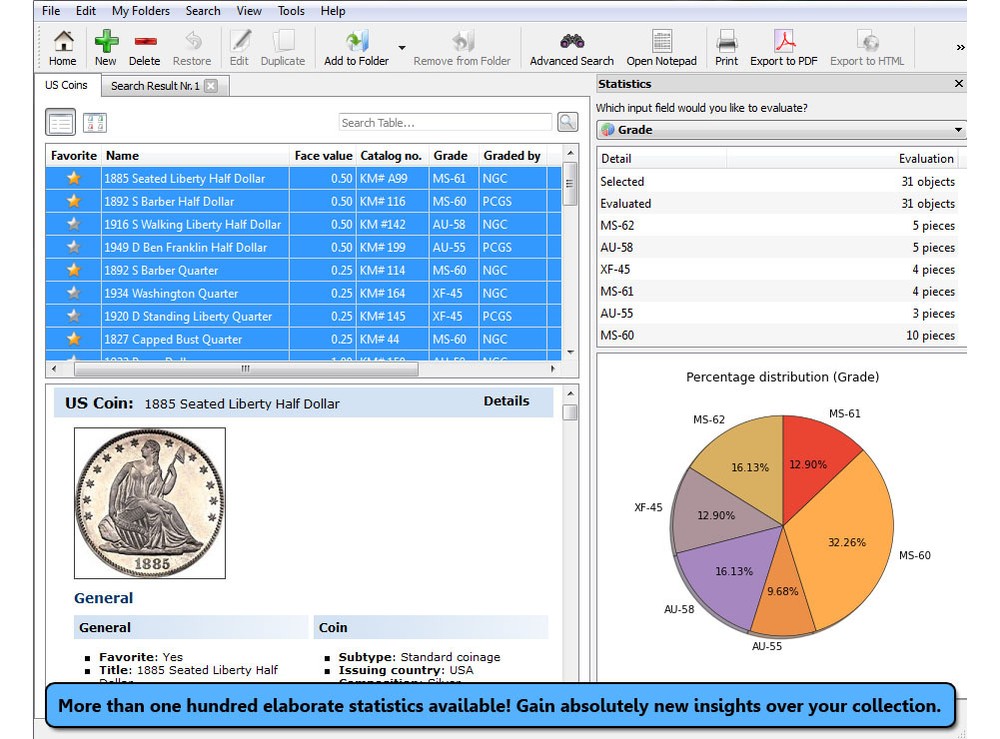Image resolution: width=1000 pixels, height=739 pixels.
Task: Open the Add to Folder dropdown arrow
Action: pyautogui.click(x=404, y=45)
